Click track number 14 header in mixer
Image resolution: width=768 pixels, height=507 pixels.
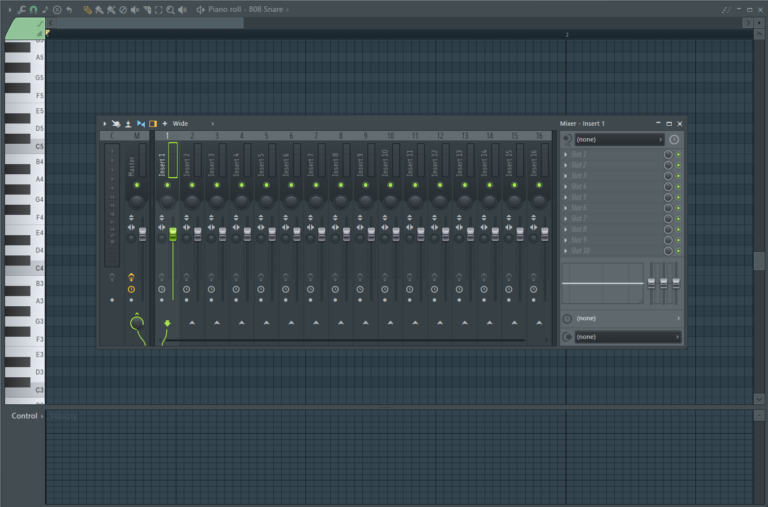489,136
